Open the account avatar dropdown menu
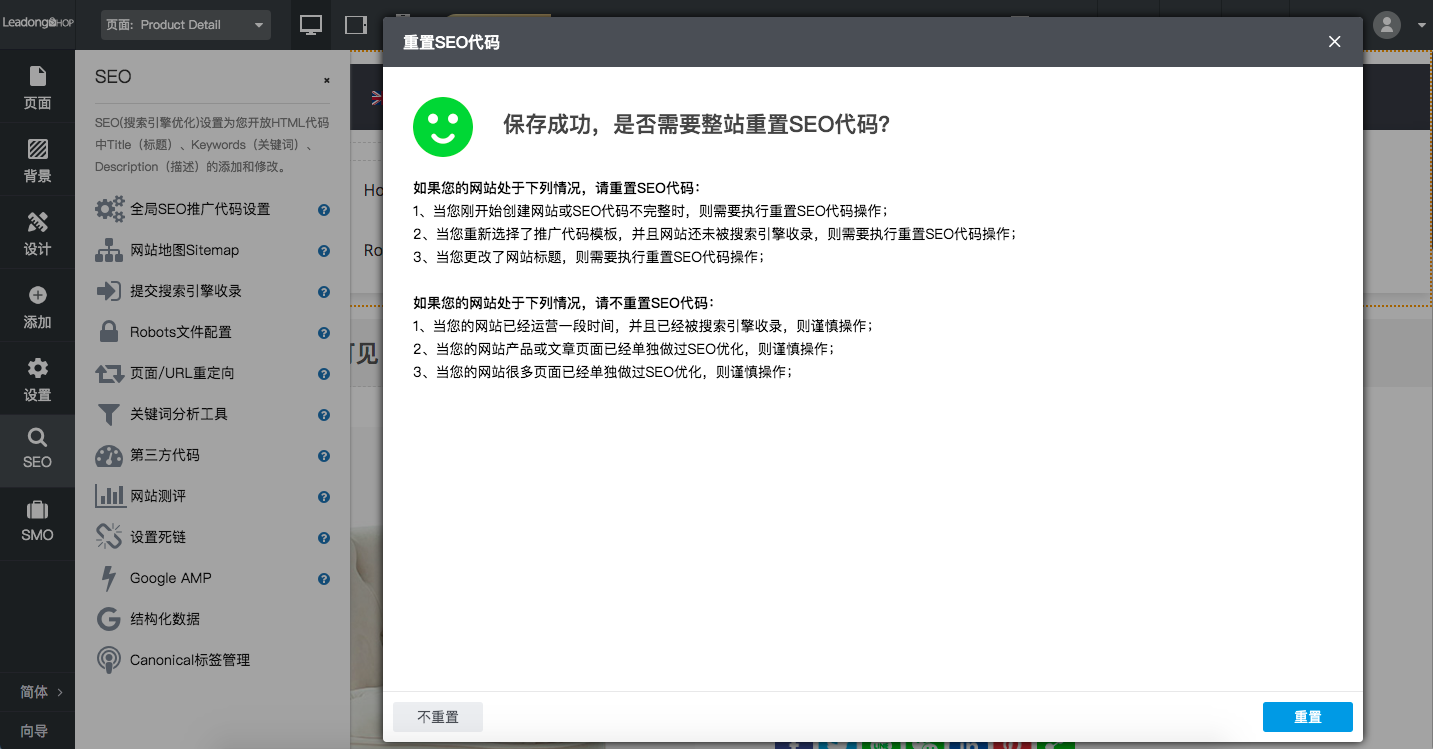 coord(1386,24)
